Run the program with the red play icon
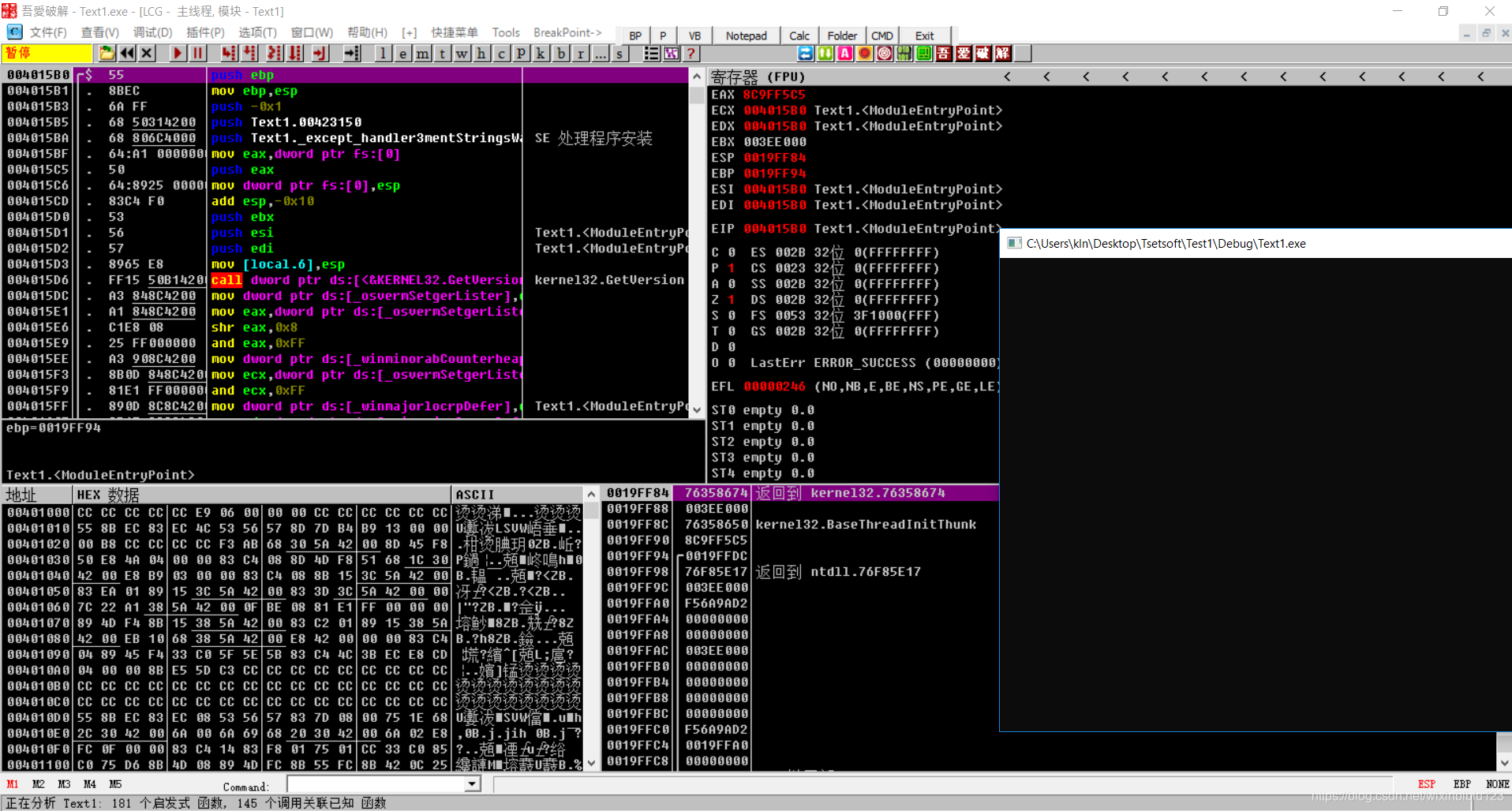1512x811 pixels. pyautogui.click(x=178, y=53)
